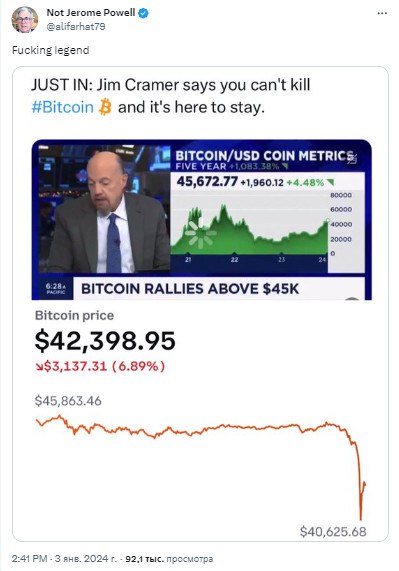The image size is (399, 571).
Task: Click the 92,1 тыс. просмотра views count
Action: (169, 559)
